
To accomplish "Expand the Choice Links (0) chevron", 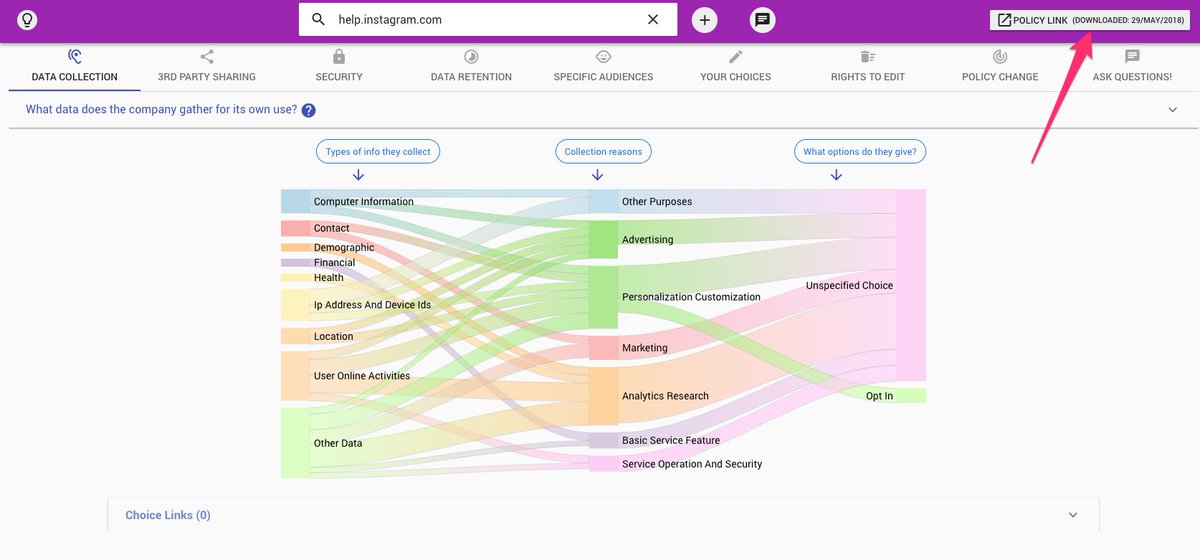I will [x=1073, y=515].
